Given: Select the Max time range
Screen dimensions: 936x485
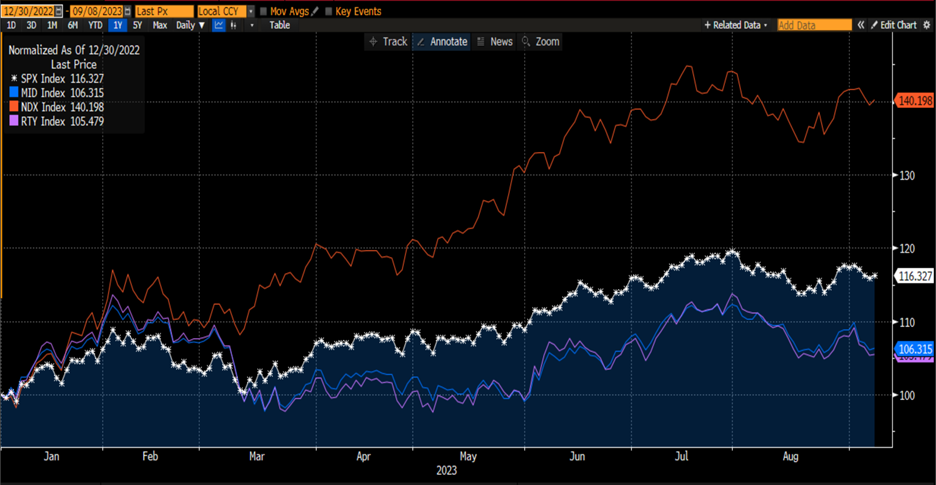Looking at the screenshot, I should pyautogui.click(x=159, y=25).
